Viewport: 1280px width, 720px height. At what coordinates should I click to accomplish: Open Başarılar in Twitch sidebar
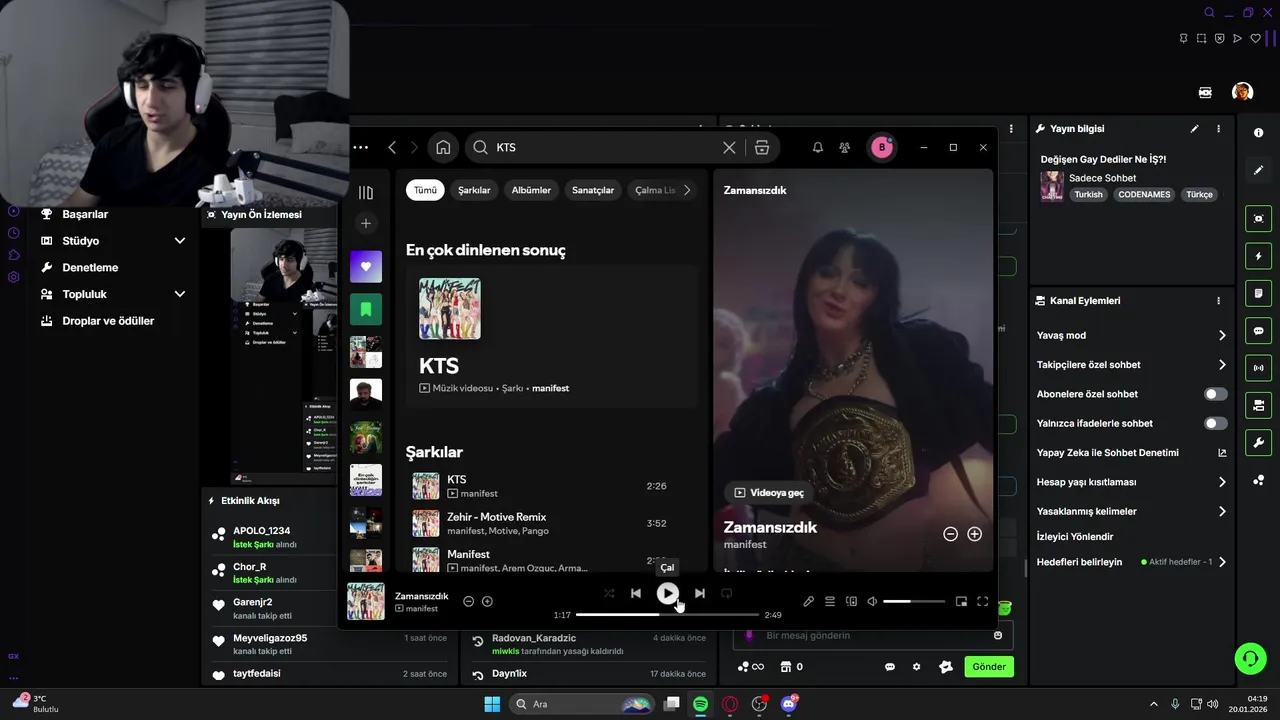pos(85,214)
